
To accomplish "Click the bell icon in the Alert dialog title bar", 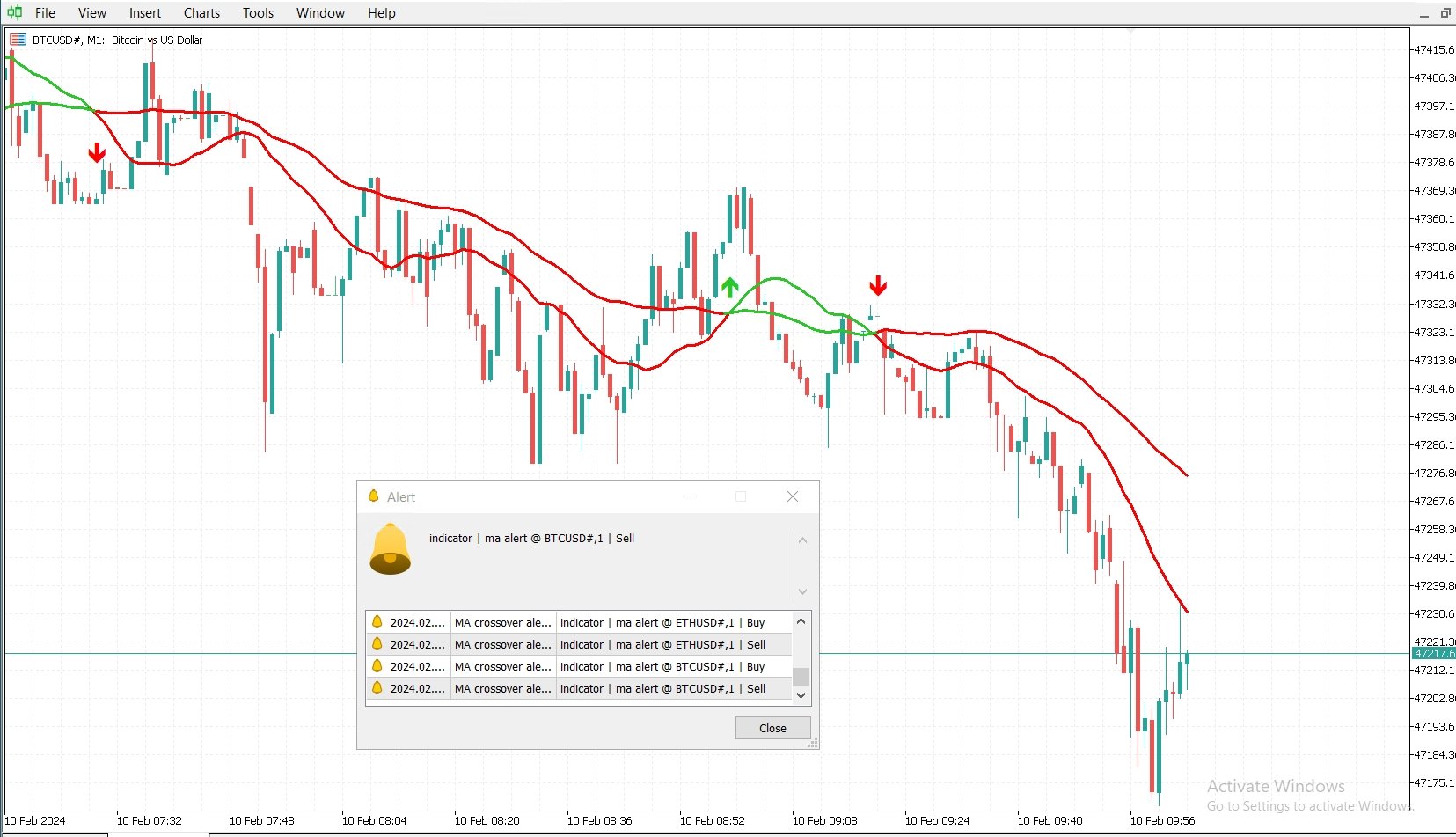I will pos(373,496).
